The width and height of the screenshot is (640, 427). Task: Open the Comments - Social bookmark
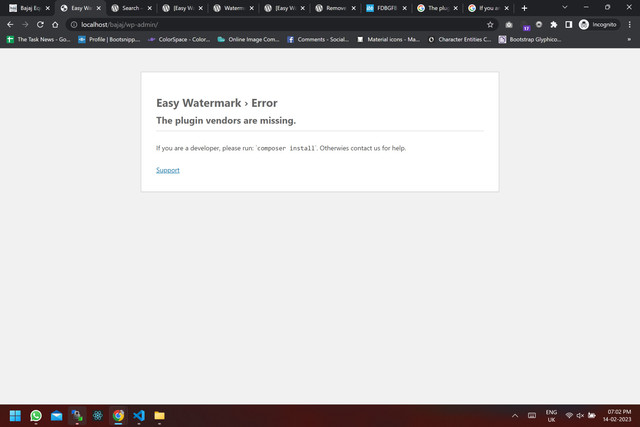318,40
